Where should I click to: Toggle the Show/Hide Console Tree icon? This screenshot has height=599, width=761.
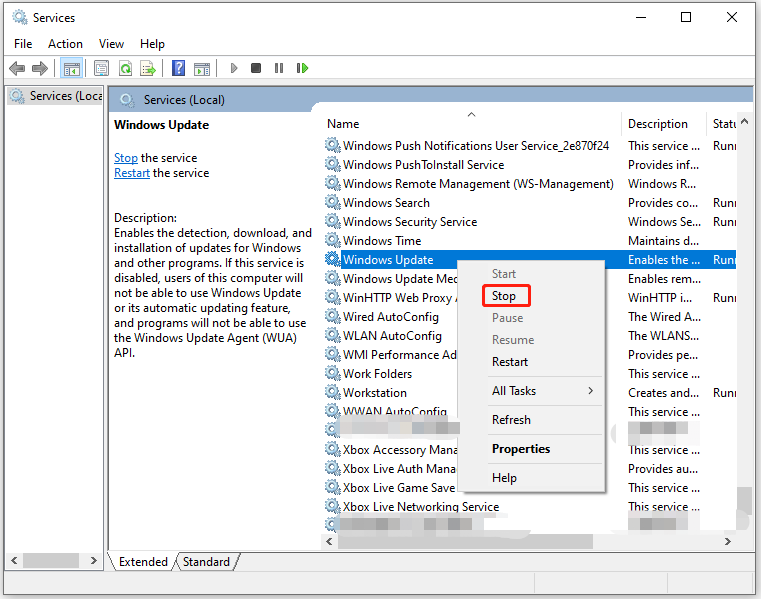coord(71,68)
